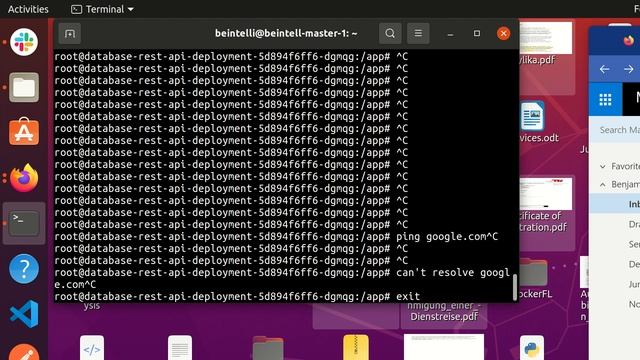The width and height of the screenshot is (640, 360).
Task: Click the 'exit' command line in terminal
Action: (237, 296)
